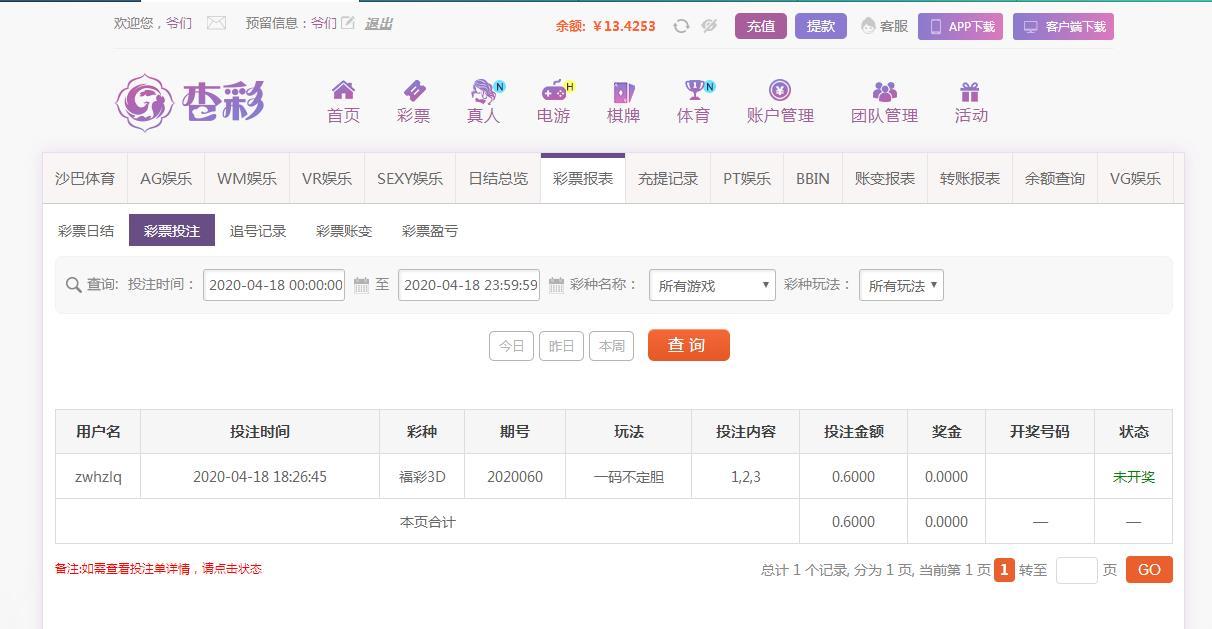Hide balance with eye icon

pyautogui.click(x=709, y=26)
